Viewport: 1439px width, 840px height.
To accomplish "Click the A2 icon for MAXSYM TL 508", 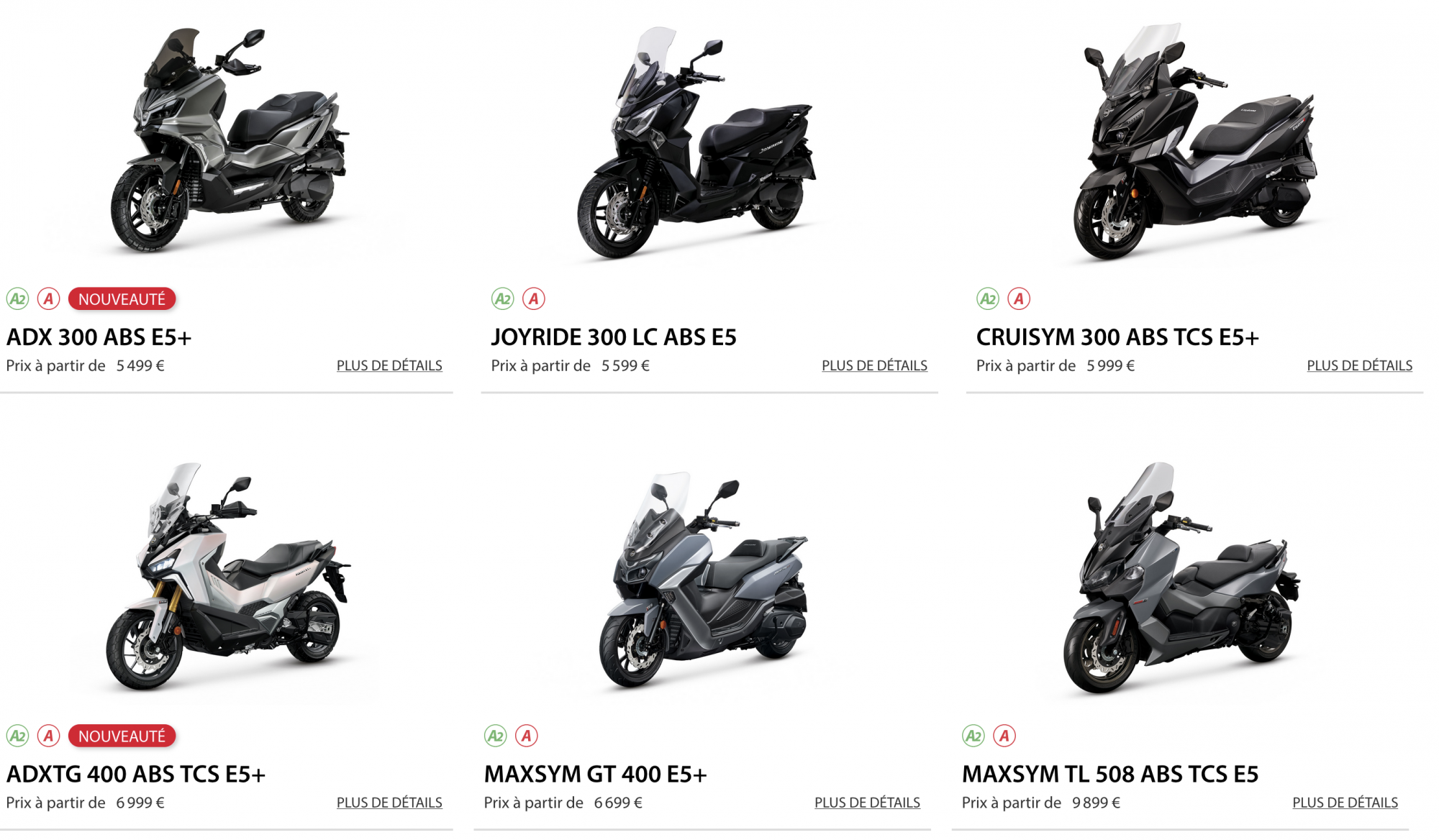I will pos(973,736).
